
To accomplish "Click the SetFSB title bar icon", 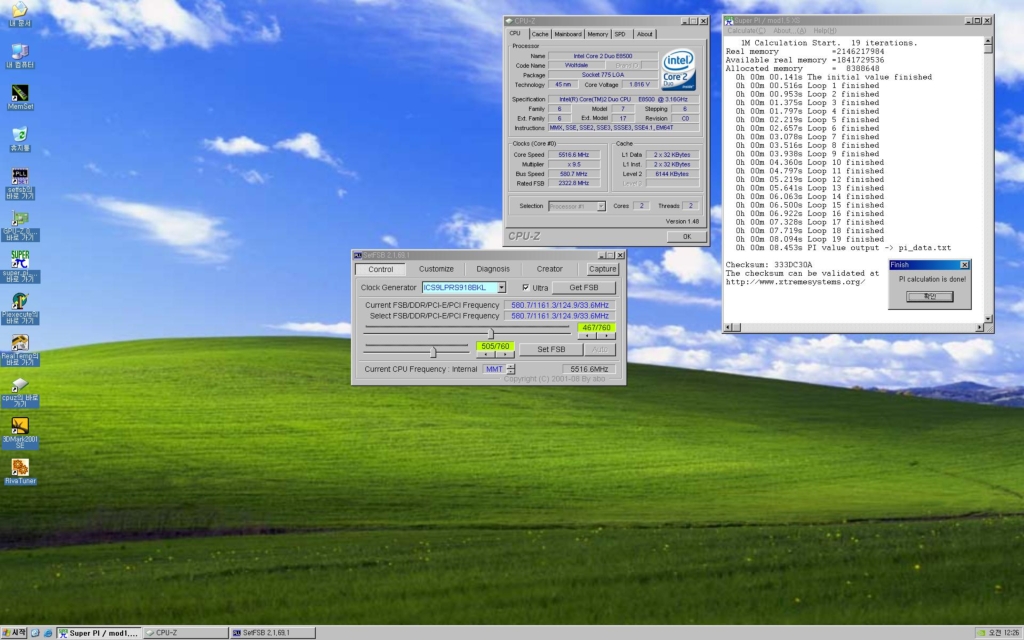I will pyautogui.click(x=357, y=255).
